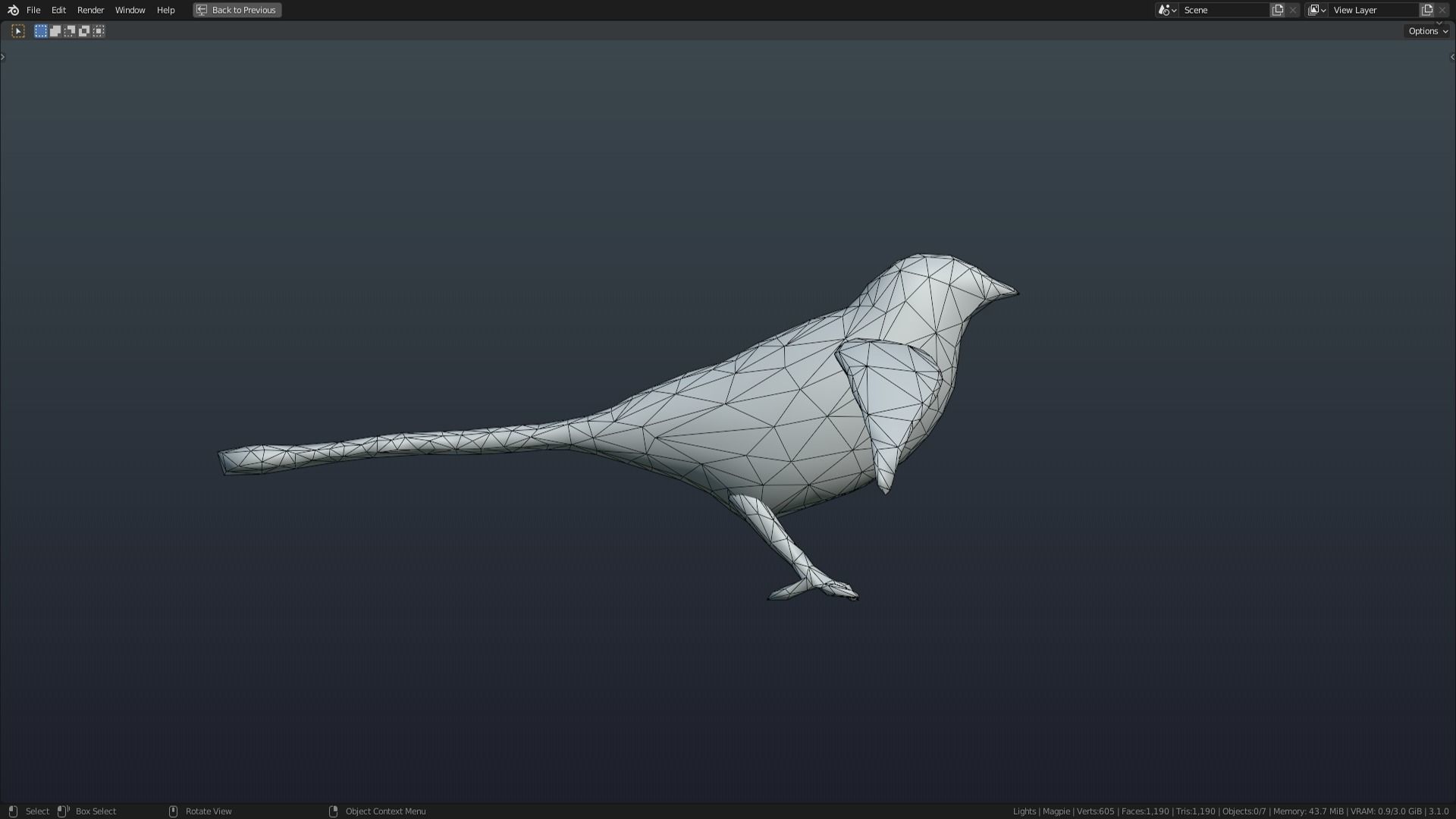Click the 'Rotate View' status text
The height and width of the screenshot is (819, 1456).
(x=209, y=811)
